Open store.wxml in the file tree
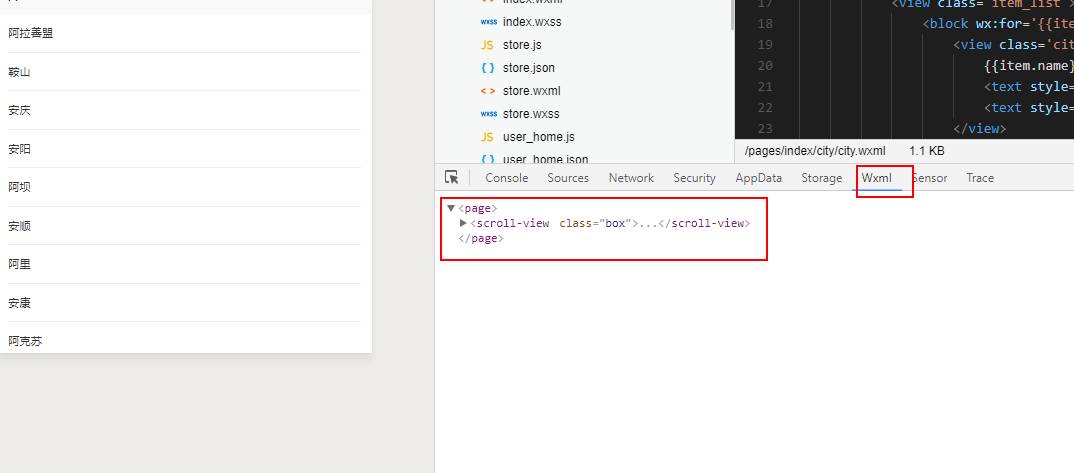Viewport: 1074px width, 473px height. click(x=532, y=91)
